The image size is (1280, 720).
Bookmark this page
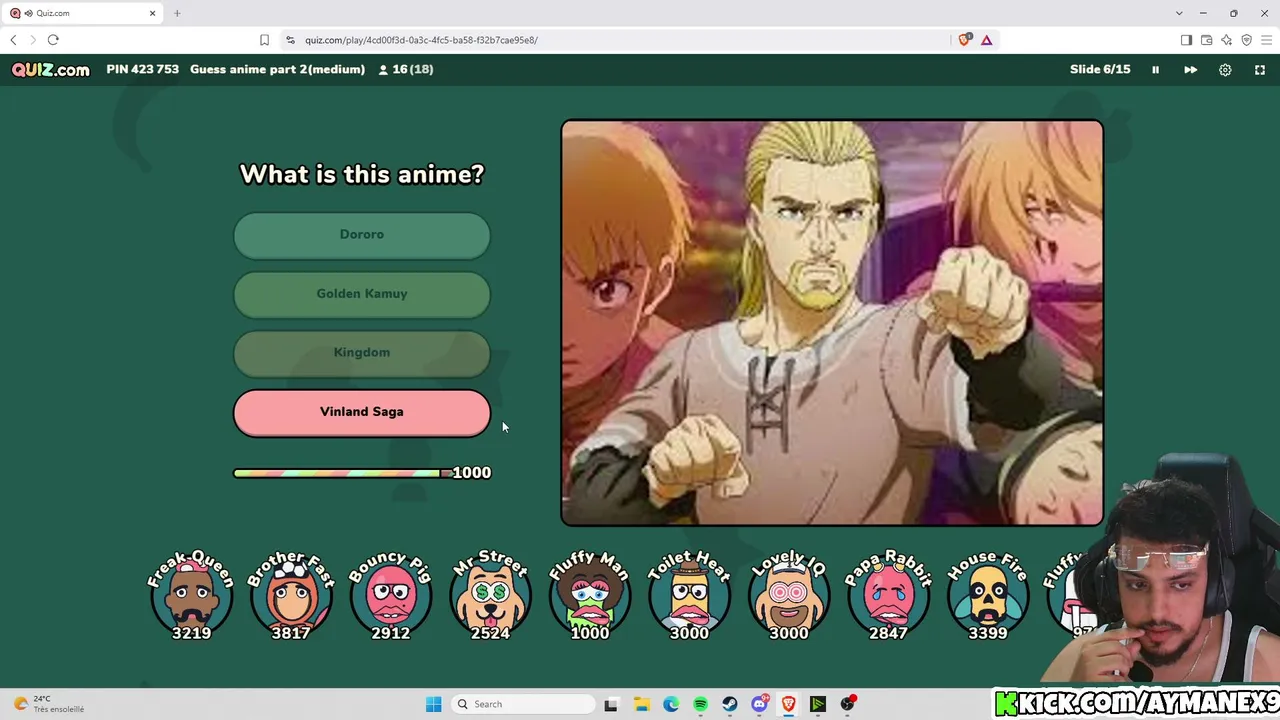point(264,40)
